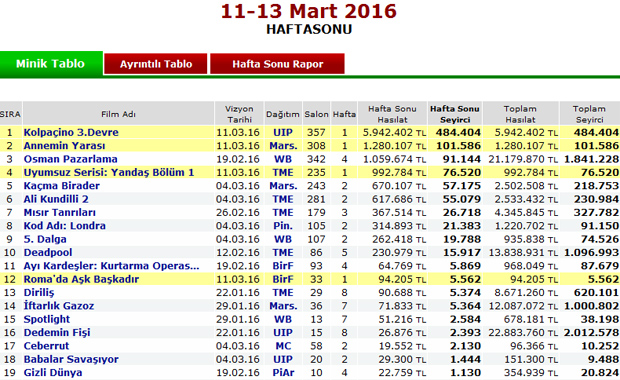Click WB distributor in Spotlight row
620x380 pixels.
pos(283,320)
